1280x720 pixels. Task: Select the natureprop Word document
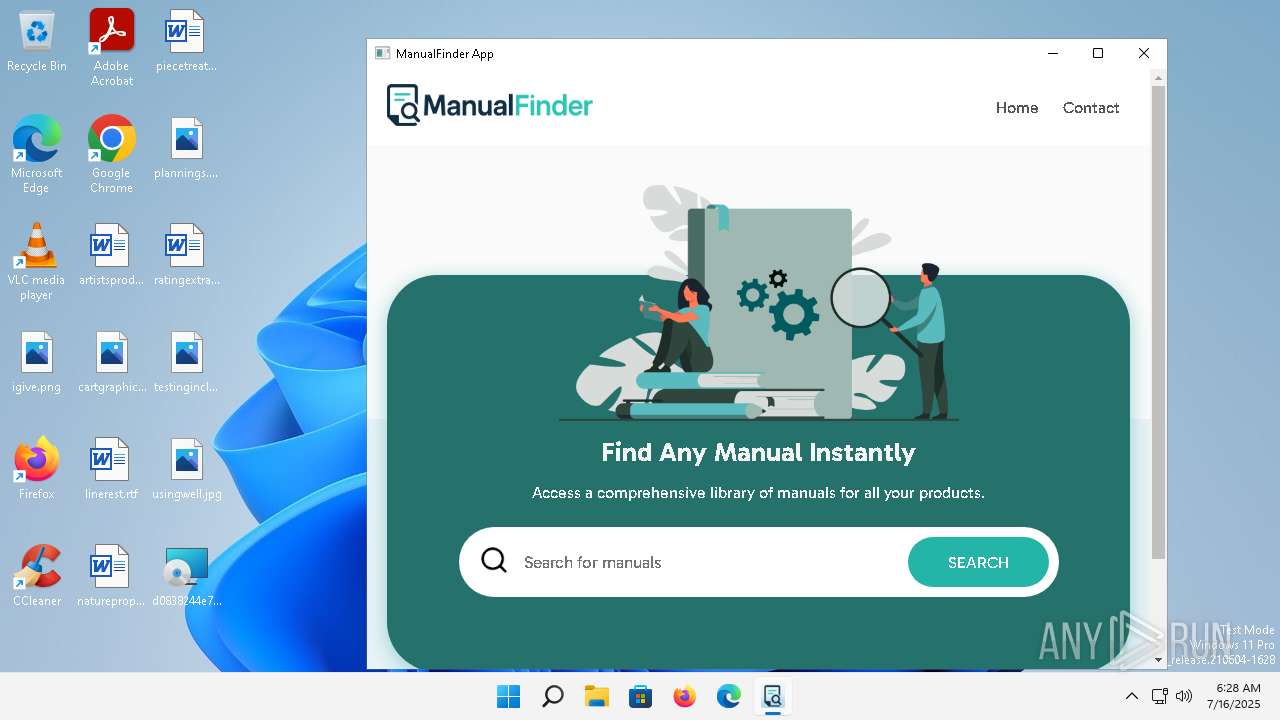pos(112,576)
